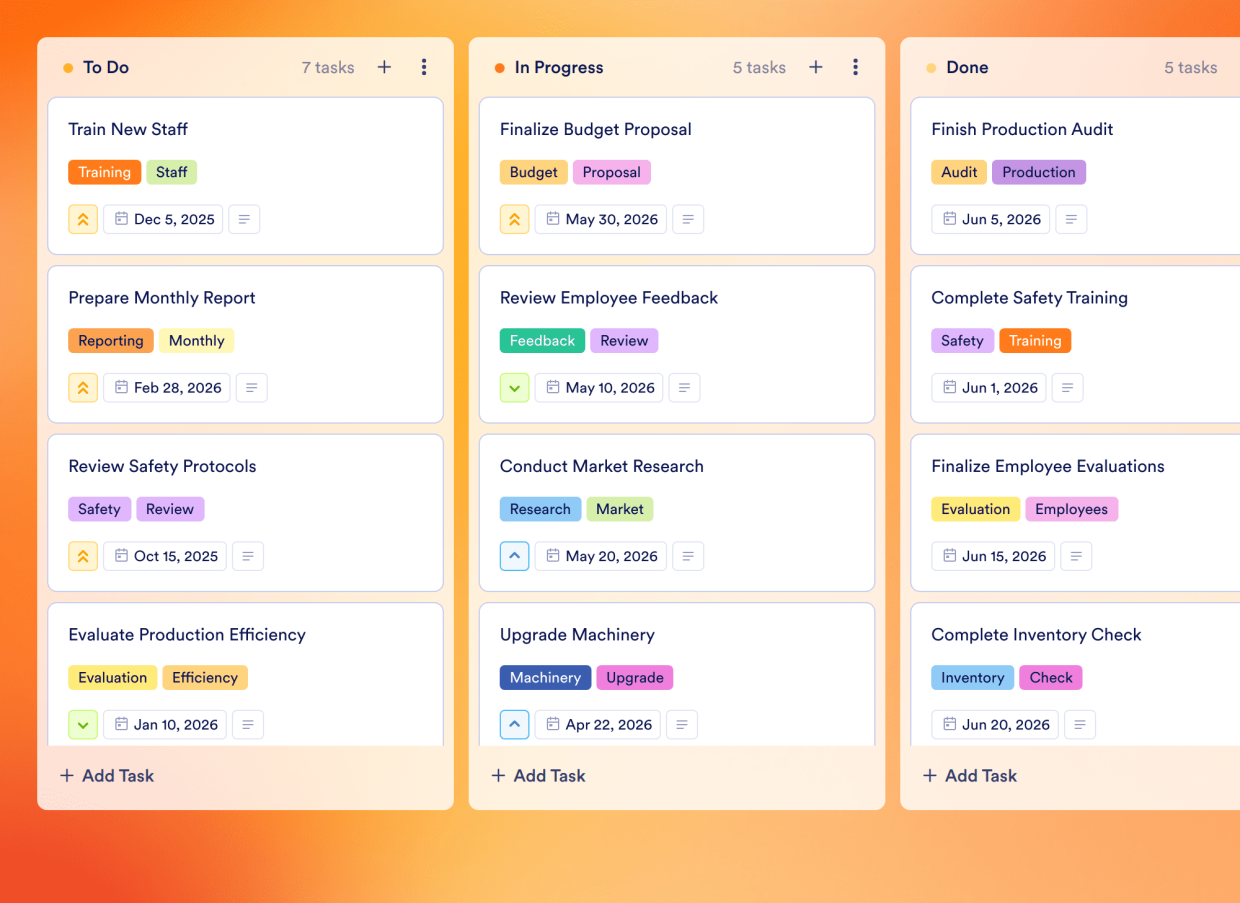This screenshot has width=1240, height=903.
Task: Open the May 20, 2026 date picker
Action: (x=600, y=556)
